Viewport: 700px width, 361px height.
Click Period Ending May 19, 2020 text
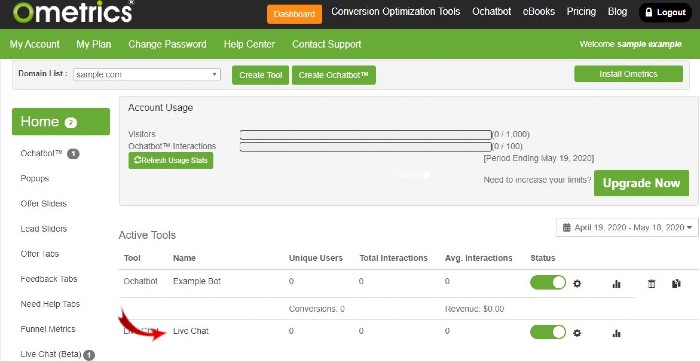pos(539,158)
